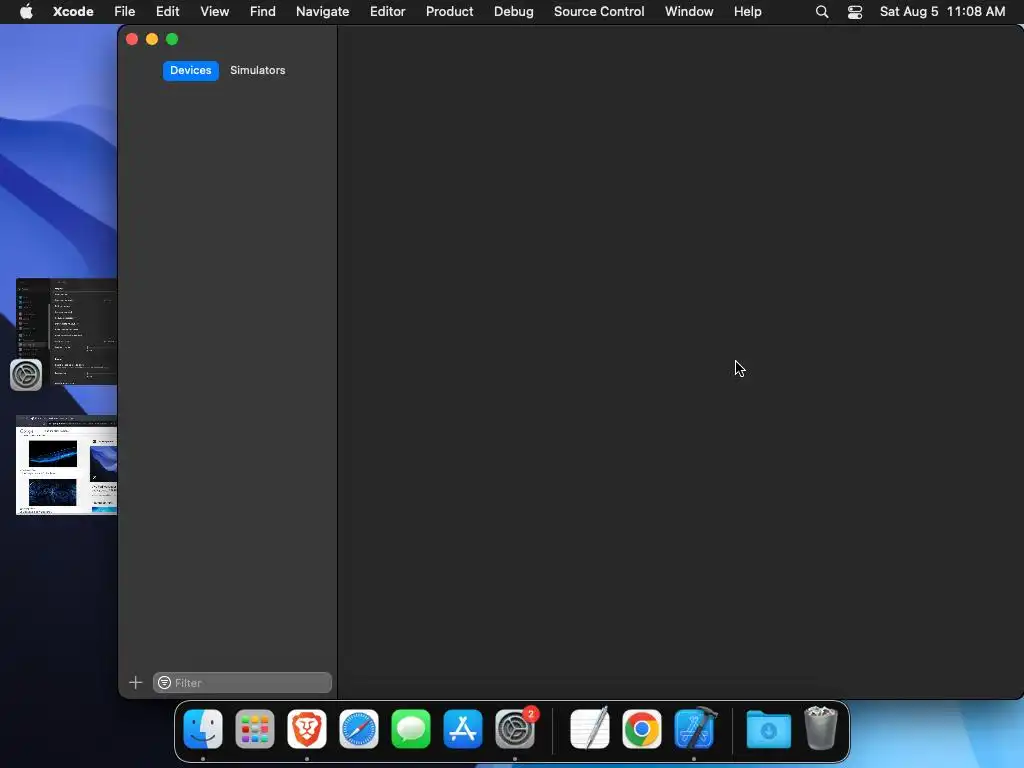Open the Trash in the Dock
Screen dimensions: 1024x768
[821, 728]
